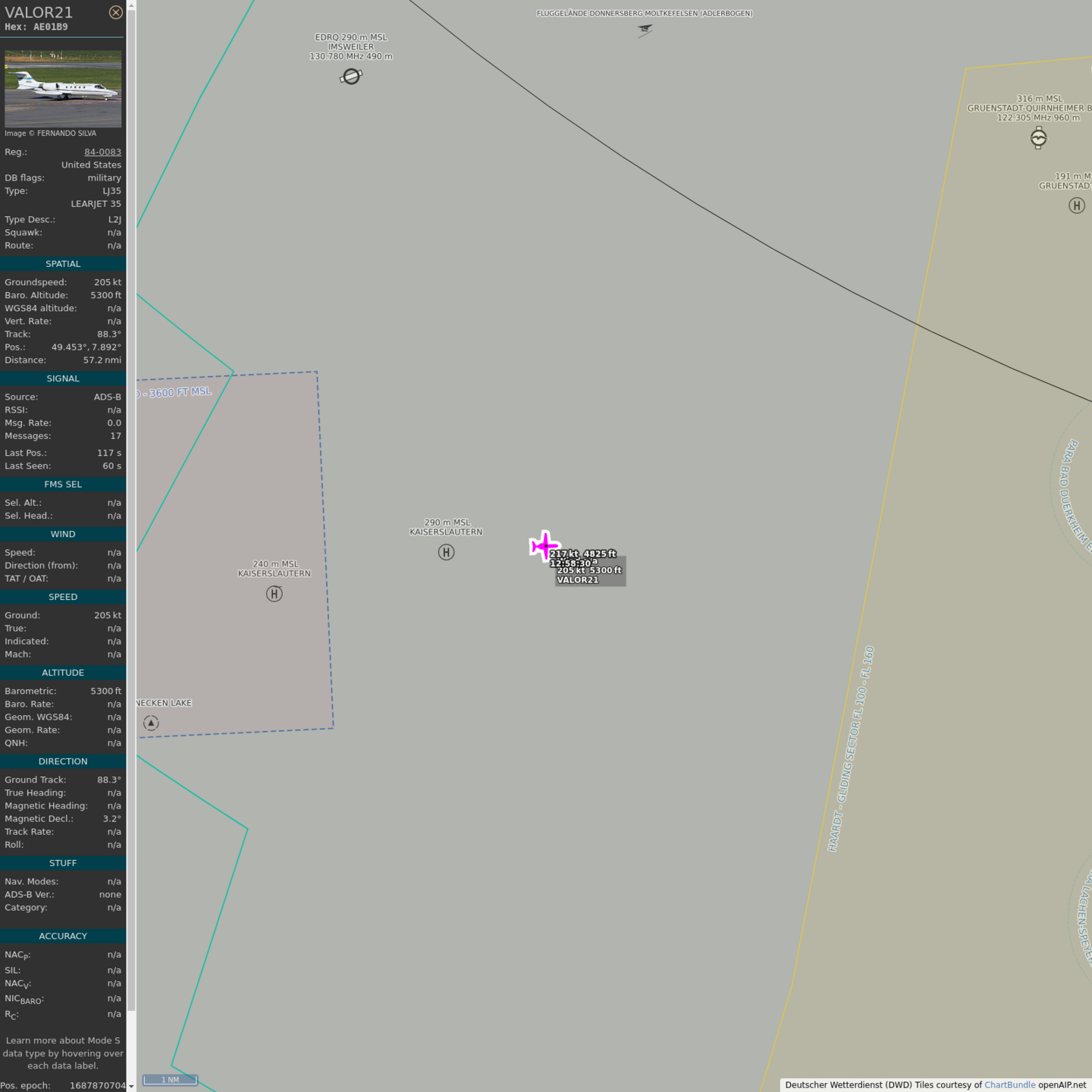Click the Necken Lake map marker icon
This screenshot has height=1092, width=1092.
(x=151, y=723)
